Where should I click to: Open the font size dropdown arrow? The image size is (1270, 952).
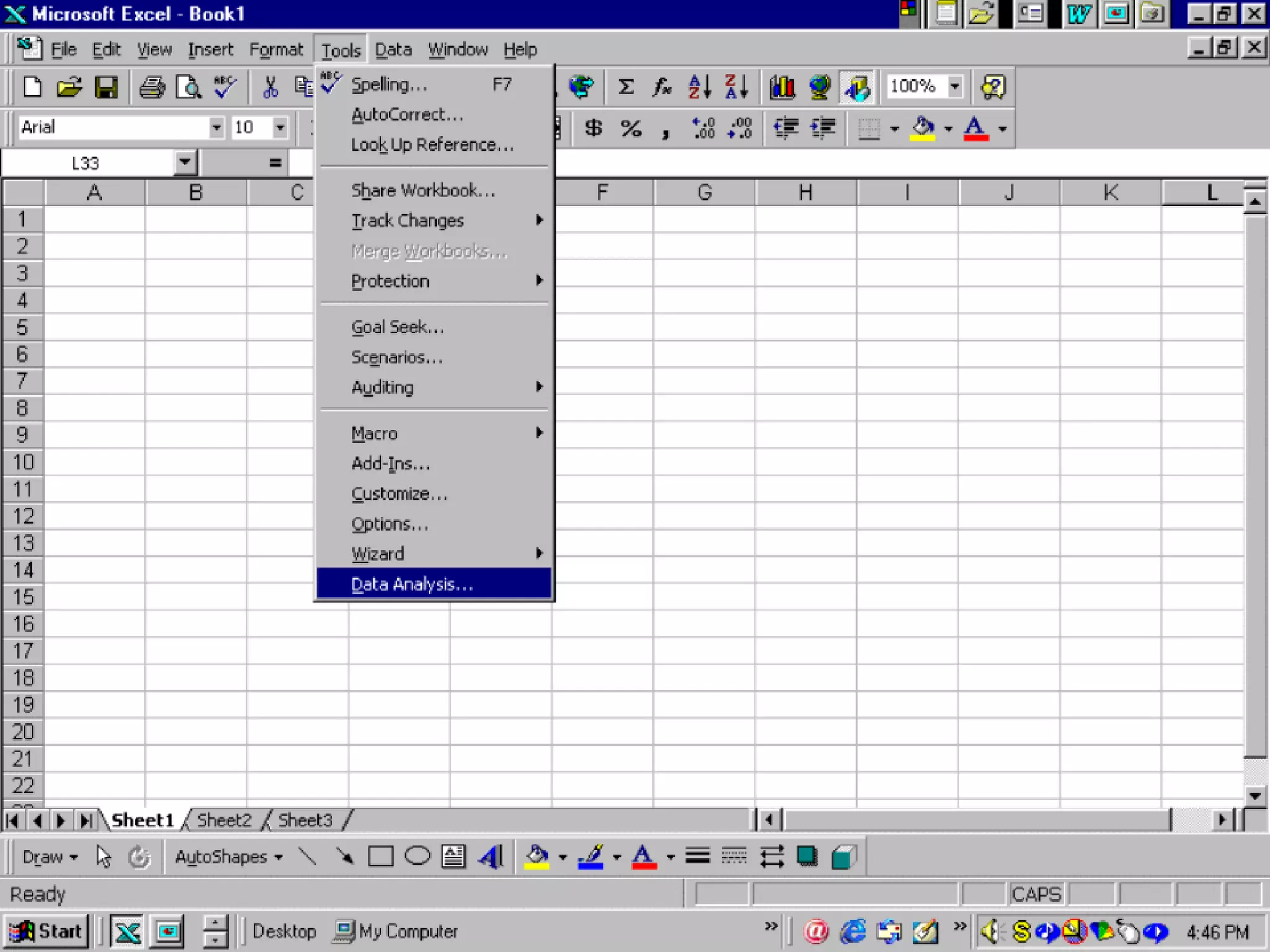280,128
